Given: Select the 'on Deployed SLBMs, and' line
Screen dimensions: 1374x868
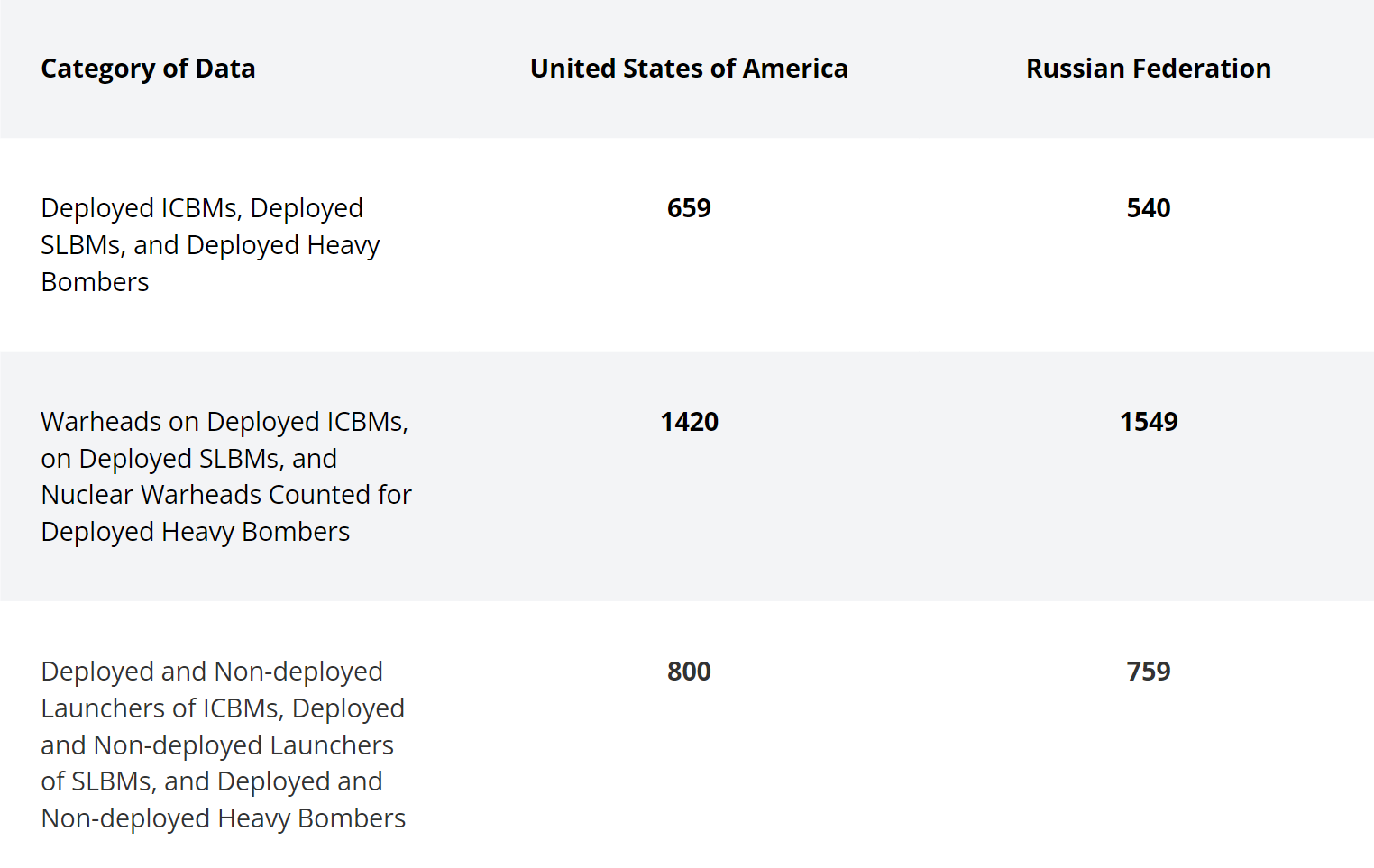Looking at the screenshot, I should [188, 459].
